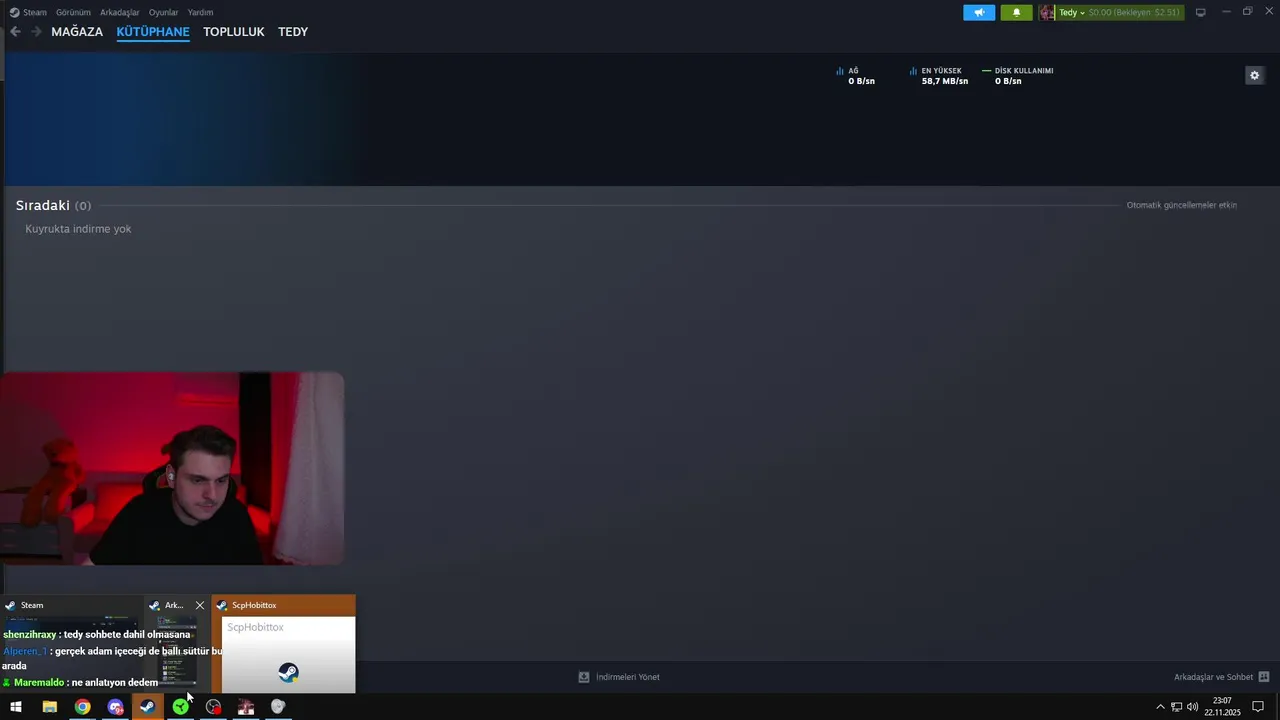The width and height of the screenshot is (1280, 720).
Task: Go forward with the right arrow
Action: [x=36, y=32]
